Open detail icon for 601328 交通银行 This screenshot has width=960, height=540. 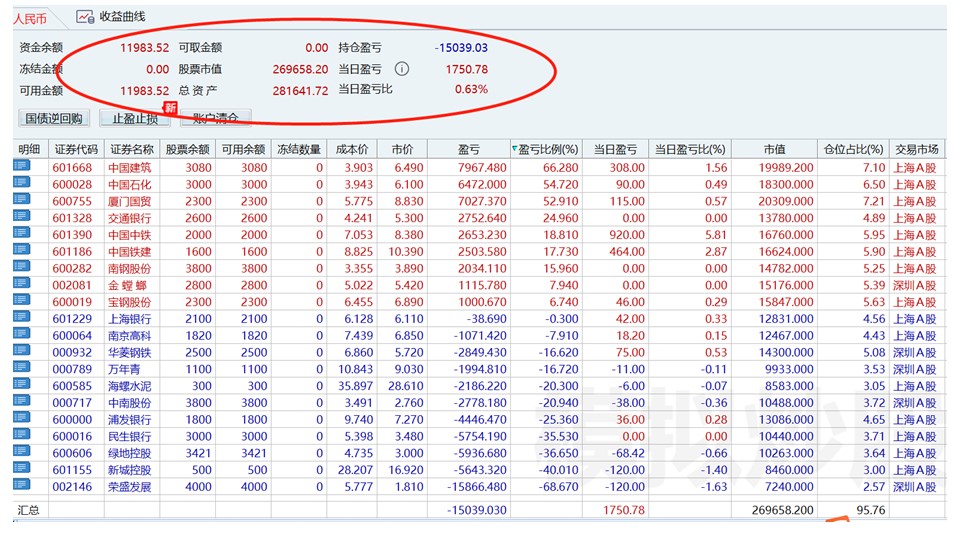click(x=21, y=216)
